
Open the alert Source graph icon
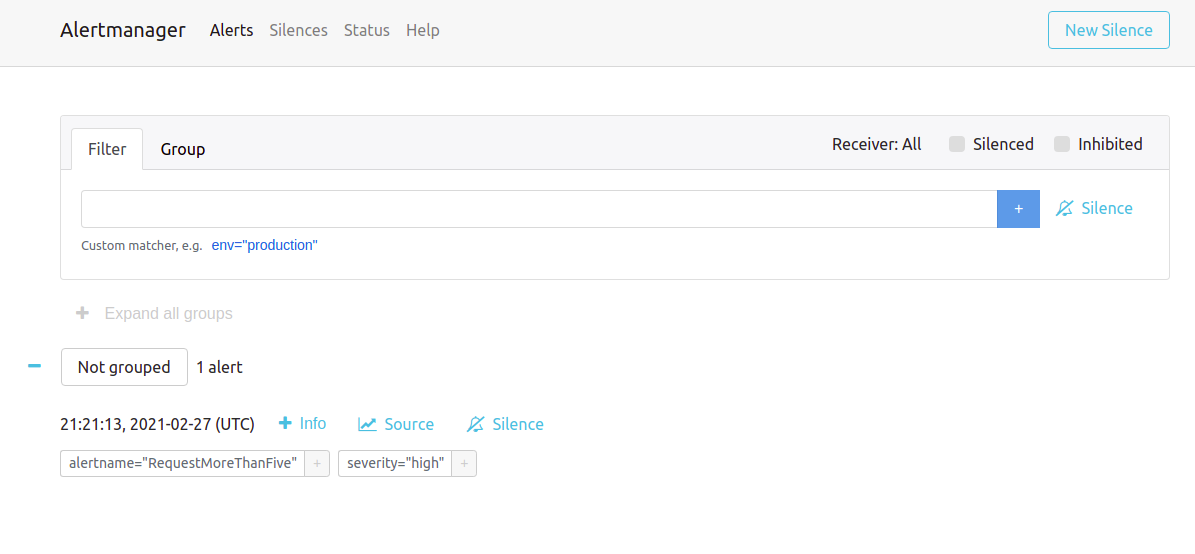pos(367,424)
